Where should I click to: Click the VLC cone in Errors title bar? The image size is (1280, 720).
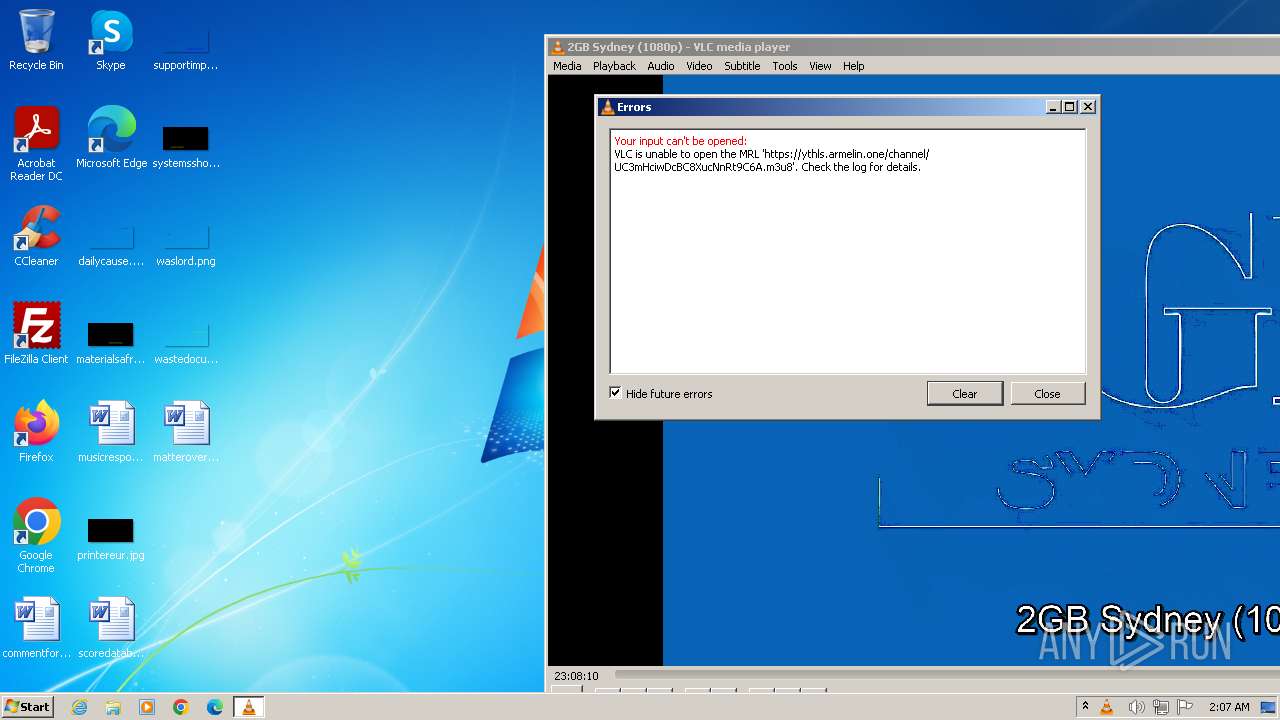606,107
